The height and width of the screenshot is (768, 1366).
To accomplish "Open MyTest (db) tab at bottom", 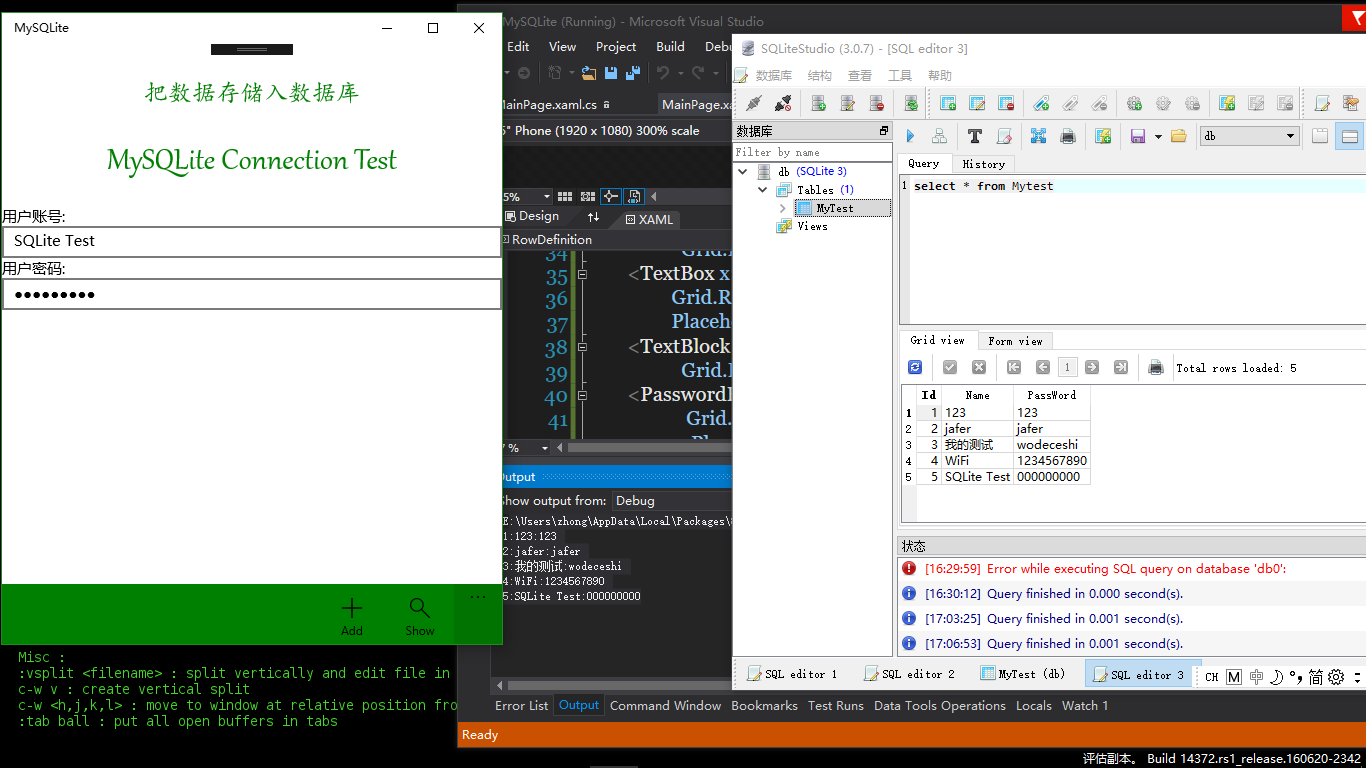I will [1023, 674].
